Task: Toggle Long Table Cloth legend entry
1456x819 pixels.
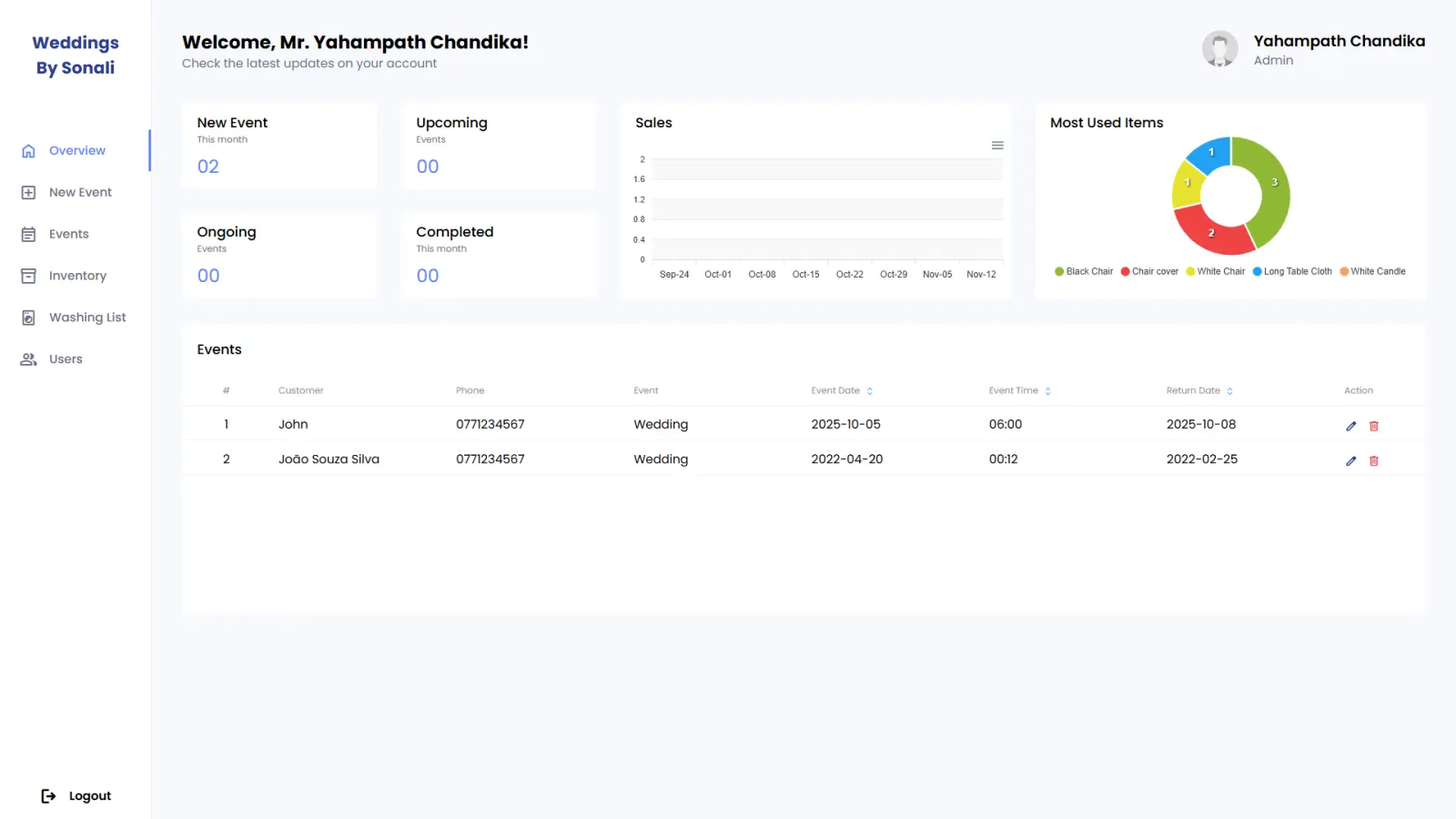Action: [x=1292, y=271]
